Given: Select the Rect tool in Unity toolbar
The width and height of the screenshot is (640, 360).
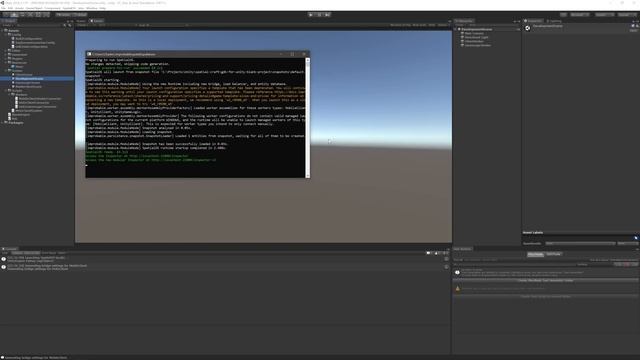Looking at the screenshot, I should [x=38, y=15].
